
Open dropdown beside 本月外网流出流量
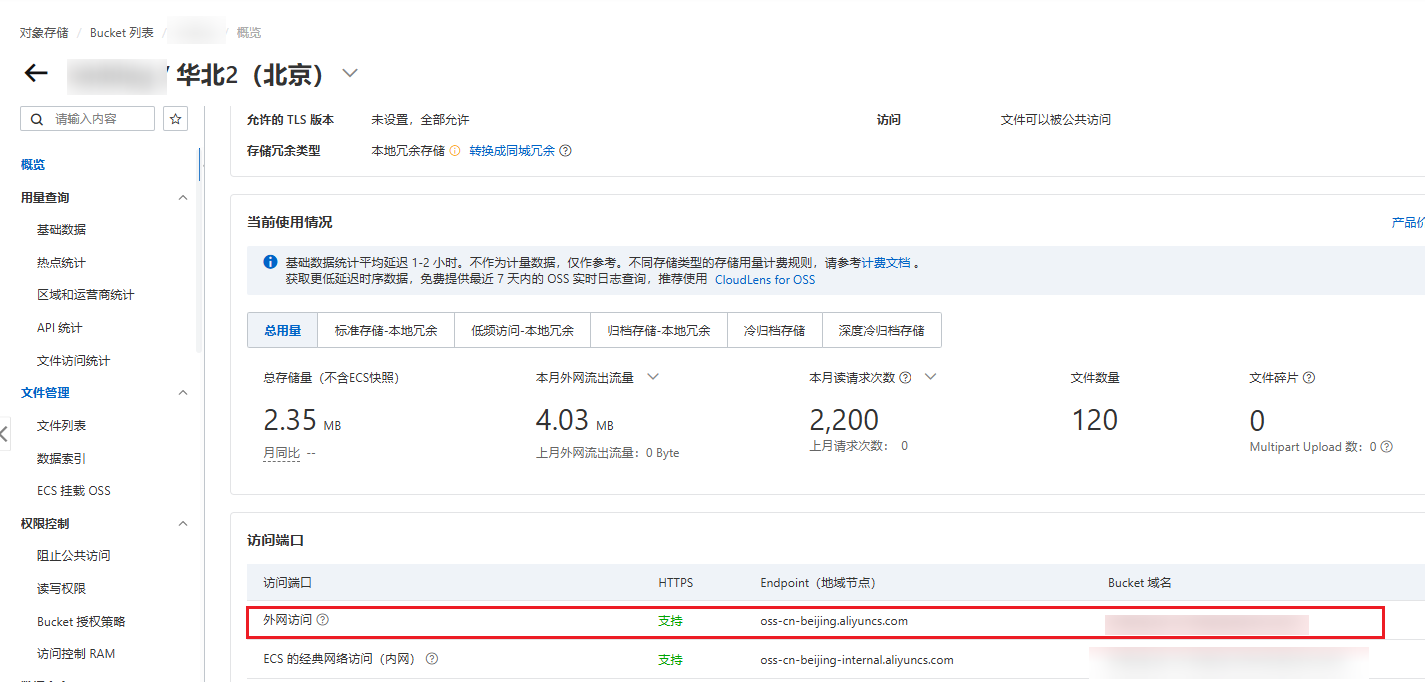click(653, 377)
